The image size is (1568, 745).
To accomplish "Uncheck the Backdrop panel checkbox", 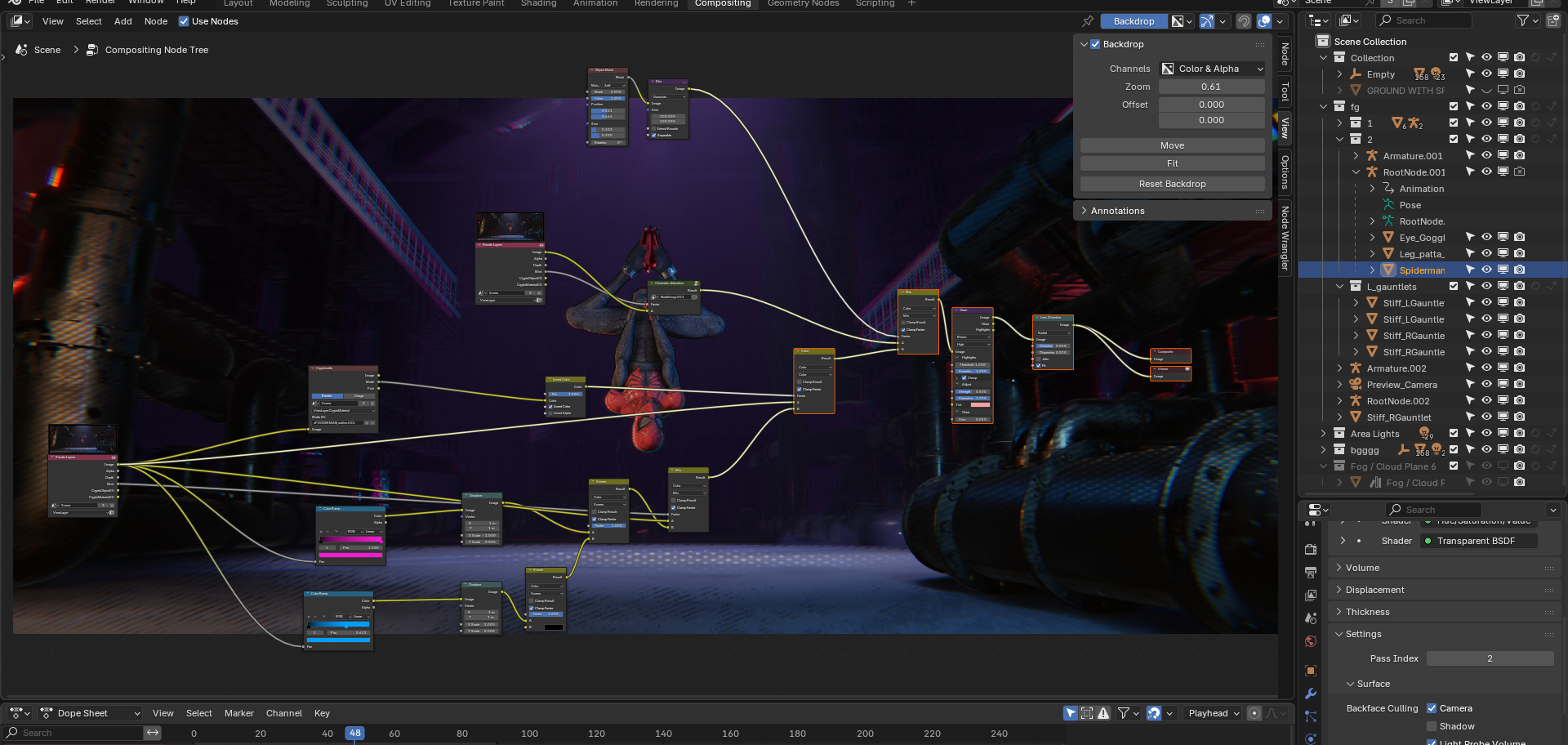I will (x=1095, y=44).
